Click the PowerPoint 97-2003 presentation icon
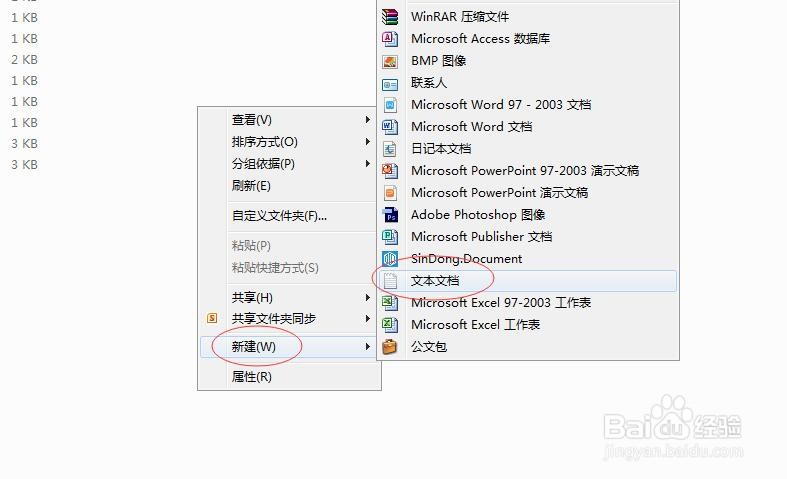 coord(390,171)
